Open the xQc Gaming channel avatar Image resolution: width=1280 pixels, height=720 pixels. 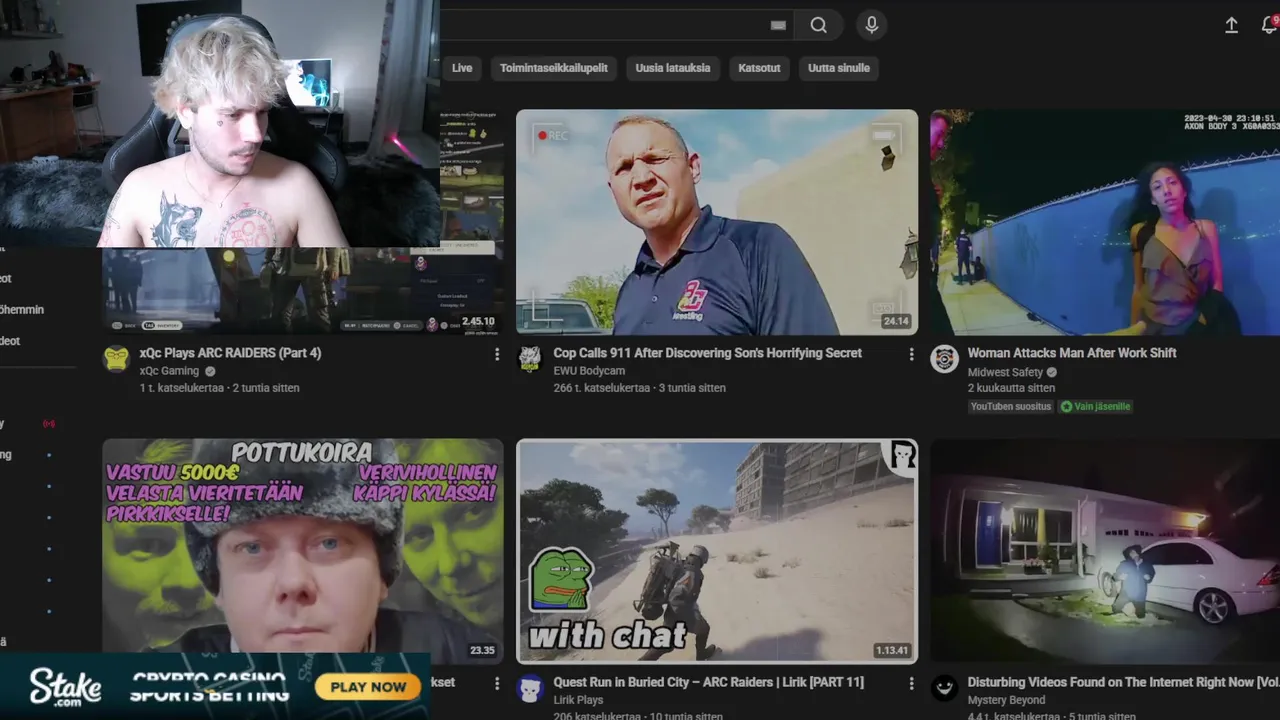[117, 359]
